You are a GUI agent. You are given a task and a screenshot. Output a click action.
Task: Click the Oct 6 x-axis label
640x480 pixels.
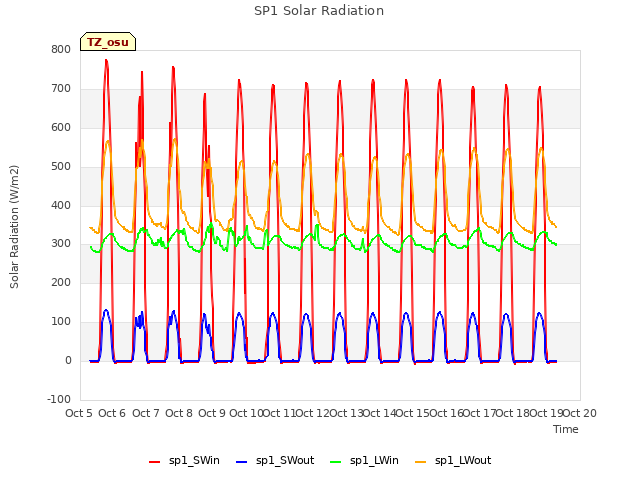tap(112, 413)
